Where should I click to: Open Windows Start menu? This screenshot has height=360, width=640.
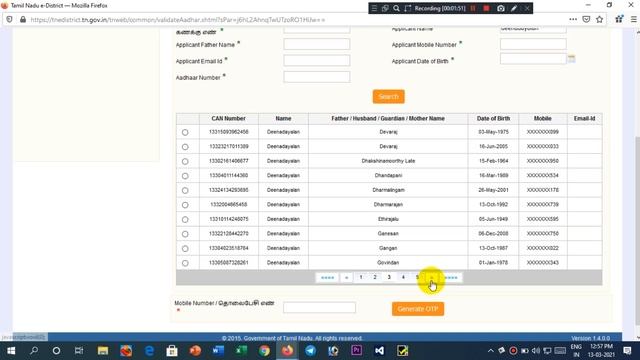11,351
